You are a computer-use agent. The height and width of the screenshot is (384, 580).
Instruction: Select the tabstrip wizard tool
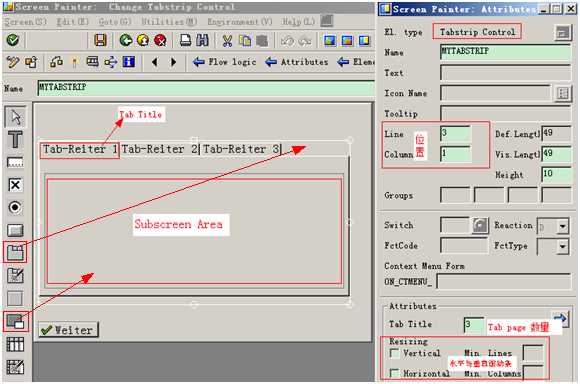pos(15,276)
